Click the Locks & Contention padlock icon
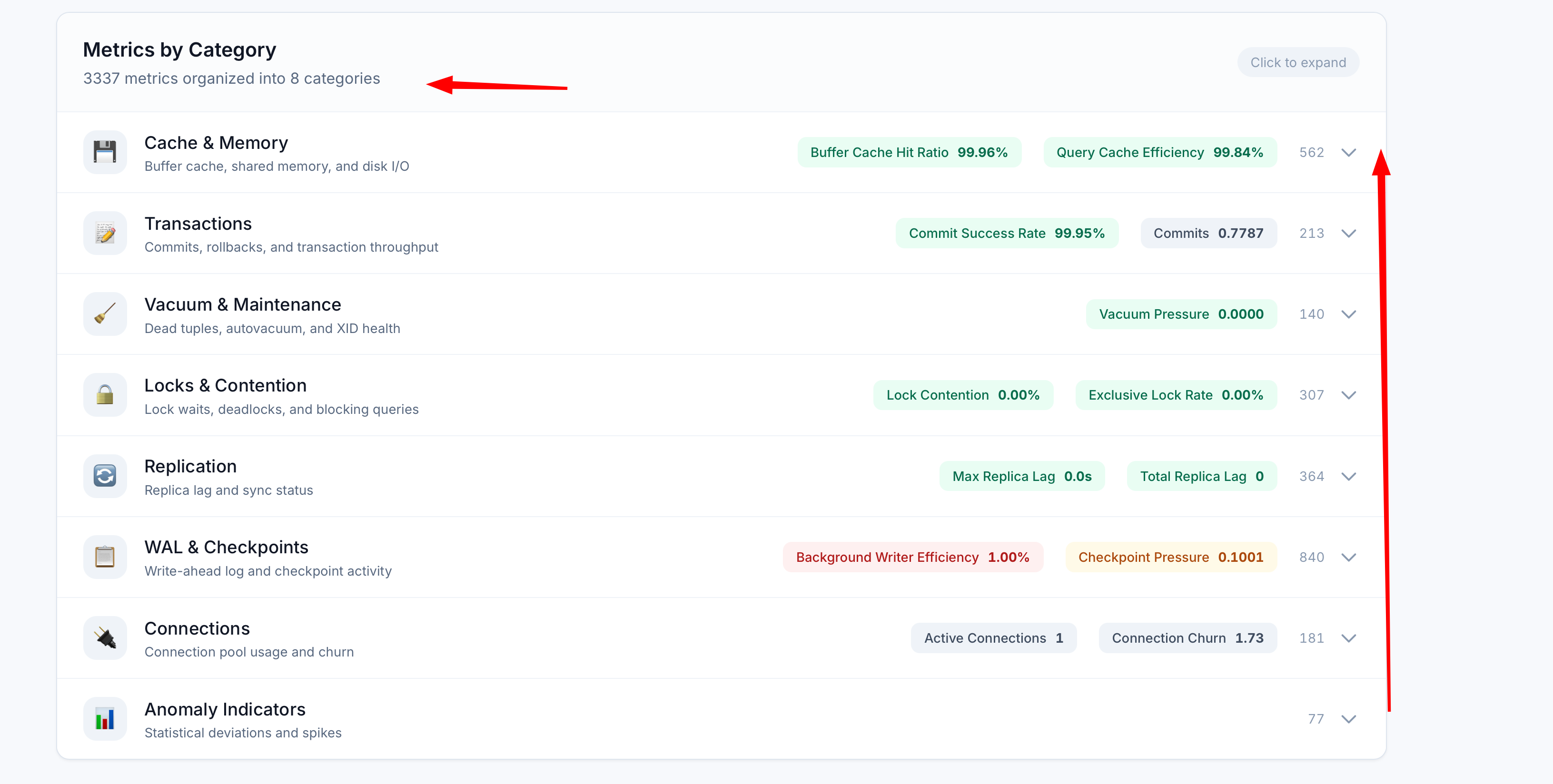Image resolution: width=1553 pixels, height=784 pixels. pyautogui.click(x=105, y=395)
